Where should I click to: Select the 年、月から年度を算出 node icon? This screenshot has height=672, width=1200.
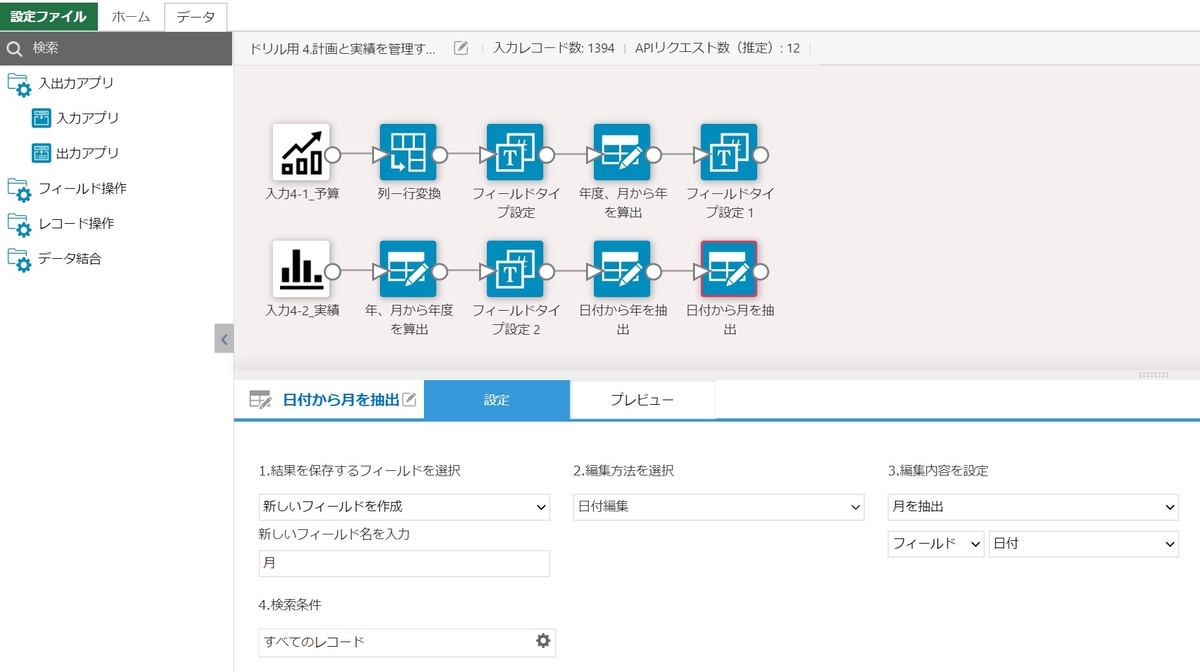pyautogui.click(x=408, y=269)
